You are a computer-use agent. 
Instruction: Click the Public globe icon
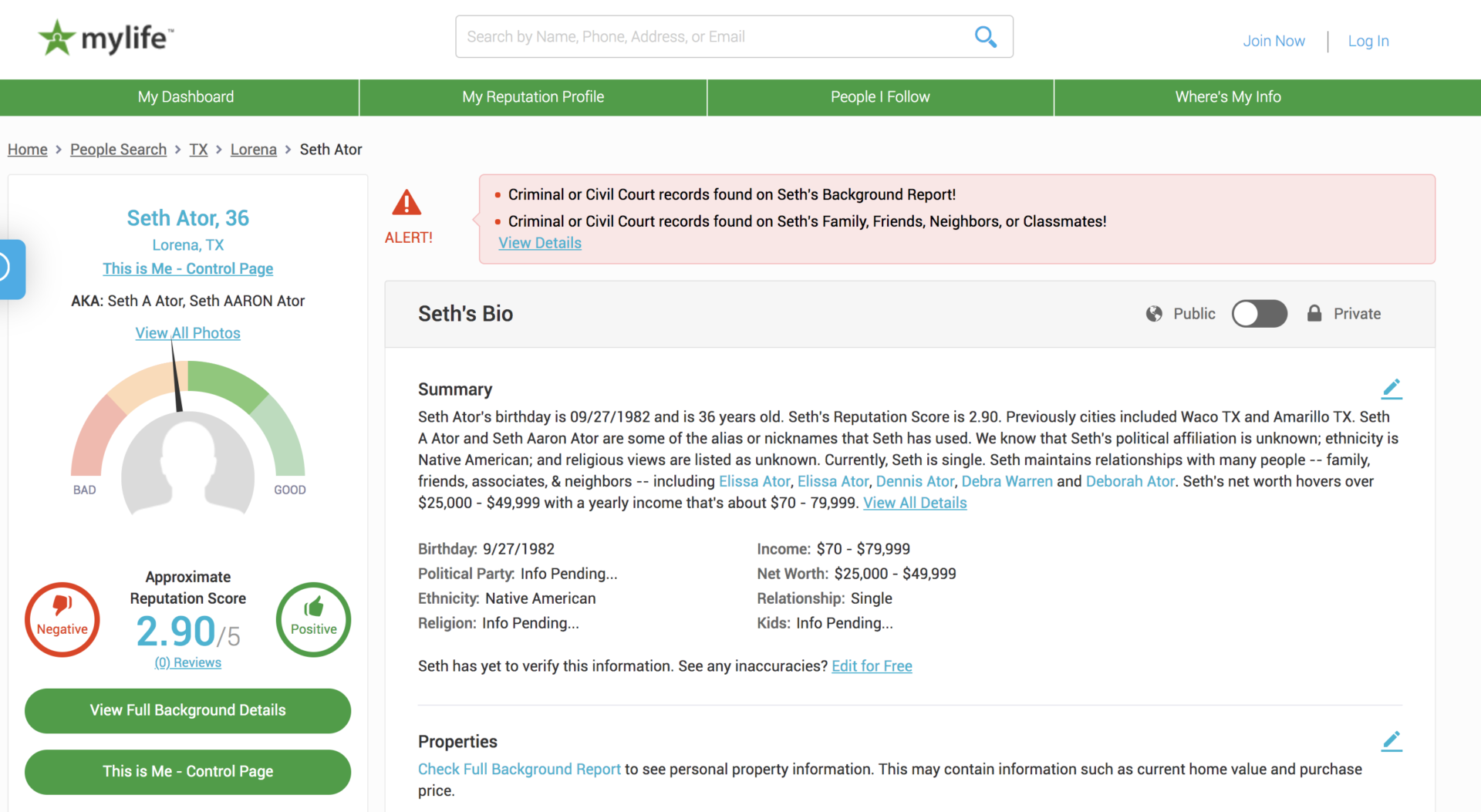[x=1154, y=314]
